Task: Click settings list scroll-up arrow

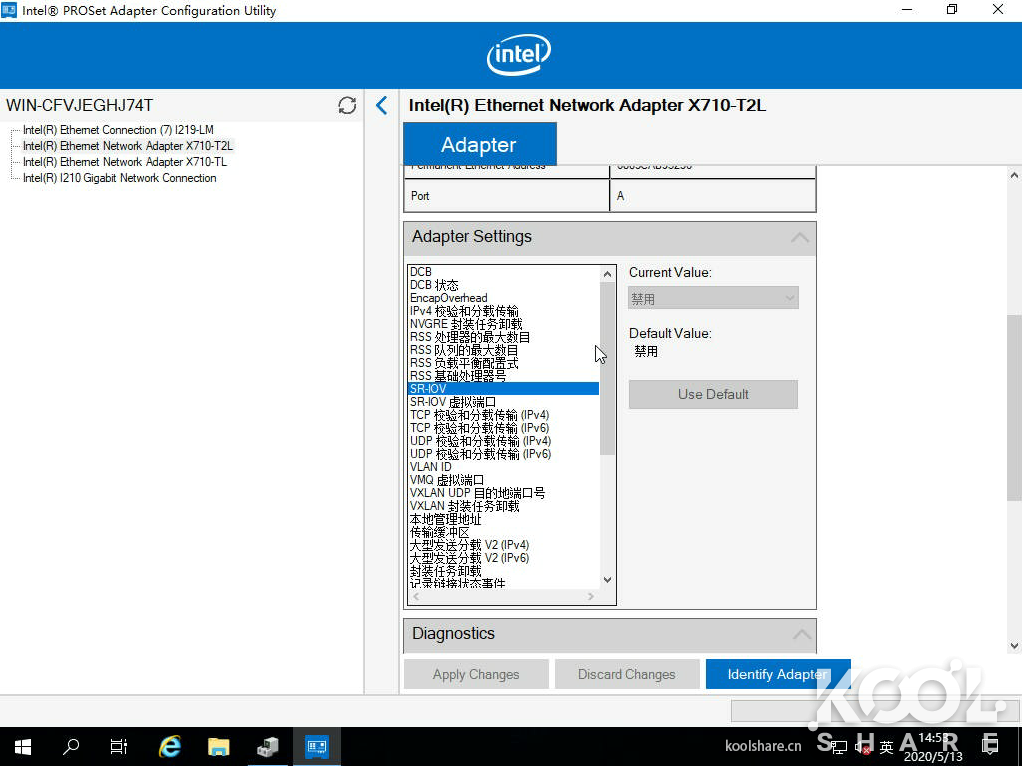Action: pyautogui.click(x=607, y=274)
